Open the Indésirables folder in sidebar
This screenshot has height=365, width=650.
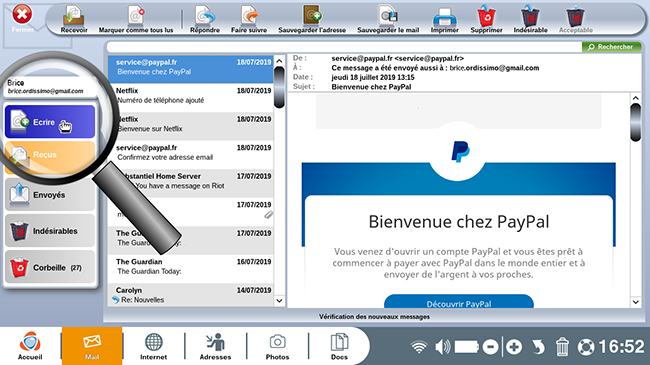(x=50, y=231)
